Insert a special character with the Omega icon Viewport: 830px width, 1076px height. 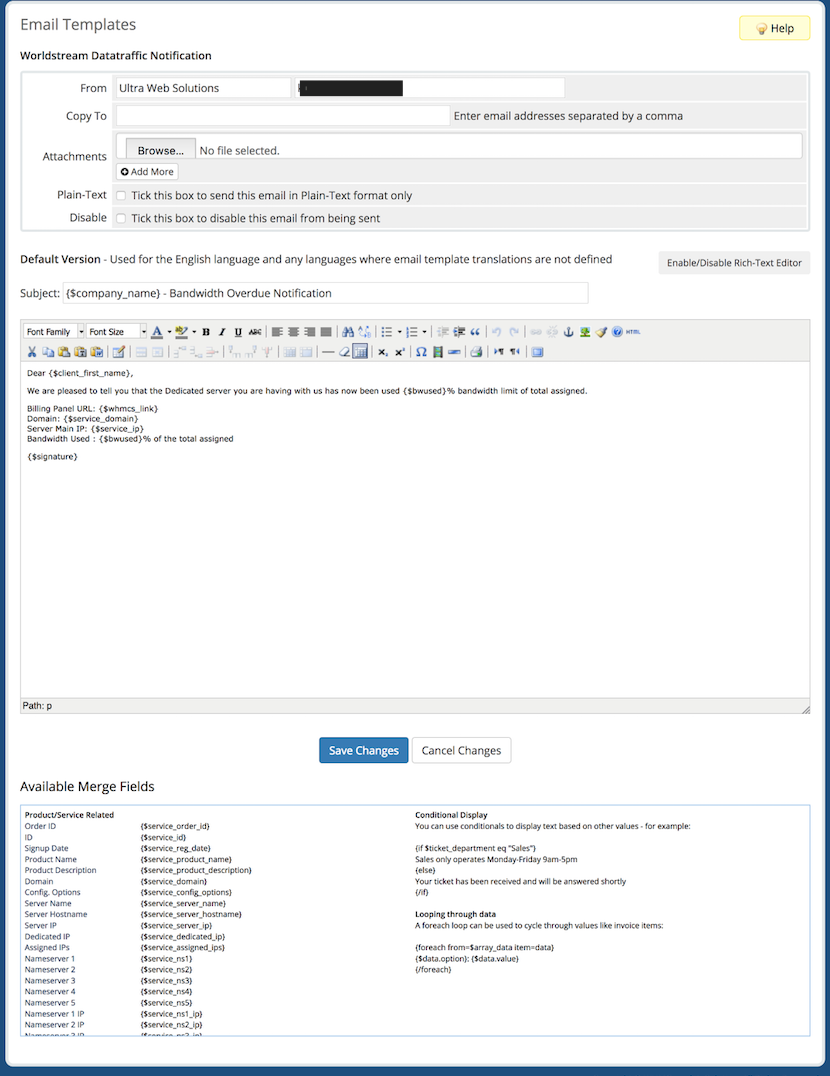(x=421, y=351)
